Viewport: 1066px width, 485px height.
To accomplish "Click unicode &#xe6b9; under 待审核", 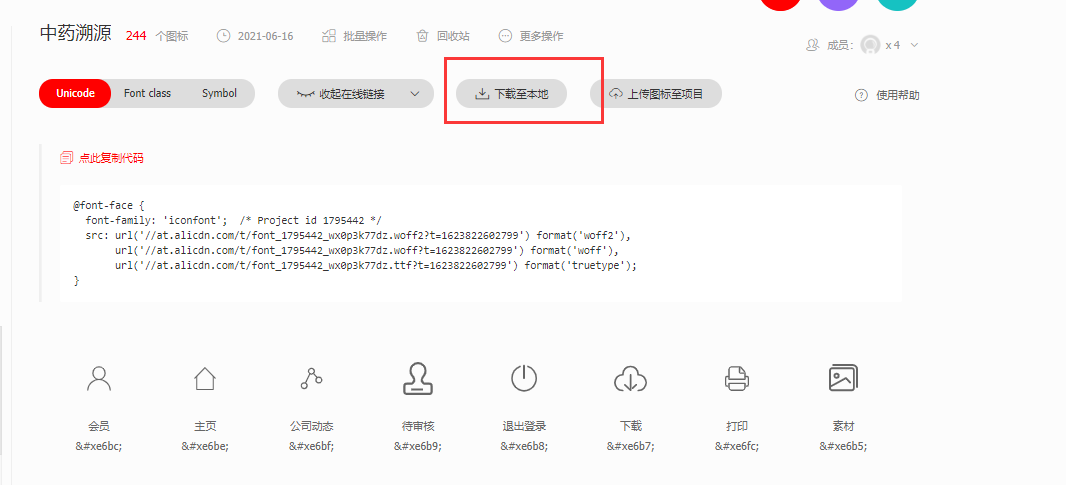I will 417,446.
